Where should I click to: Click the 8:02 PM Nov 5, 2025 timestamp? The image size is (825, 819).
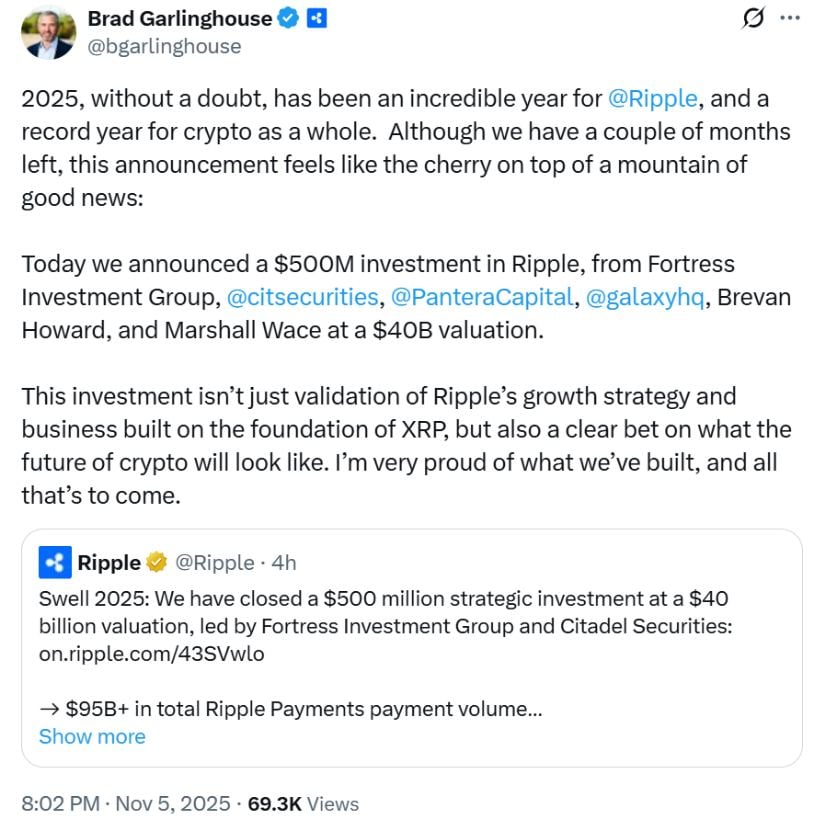pyautogui.click(x=127, y=803)
